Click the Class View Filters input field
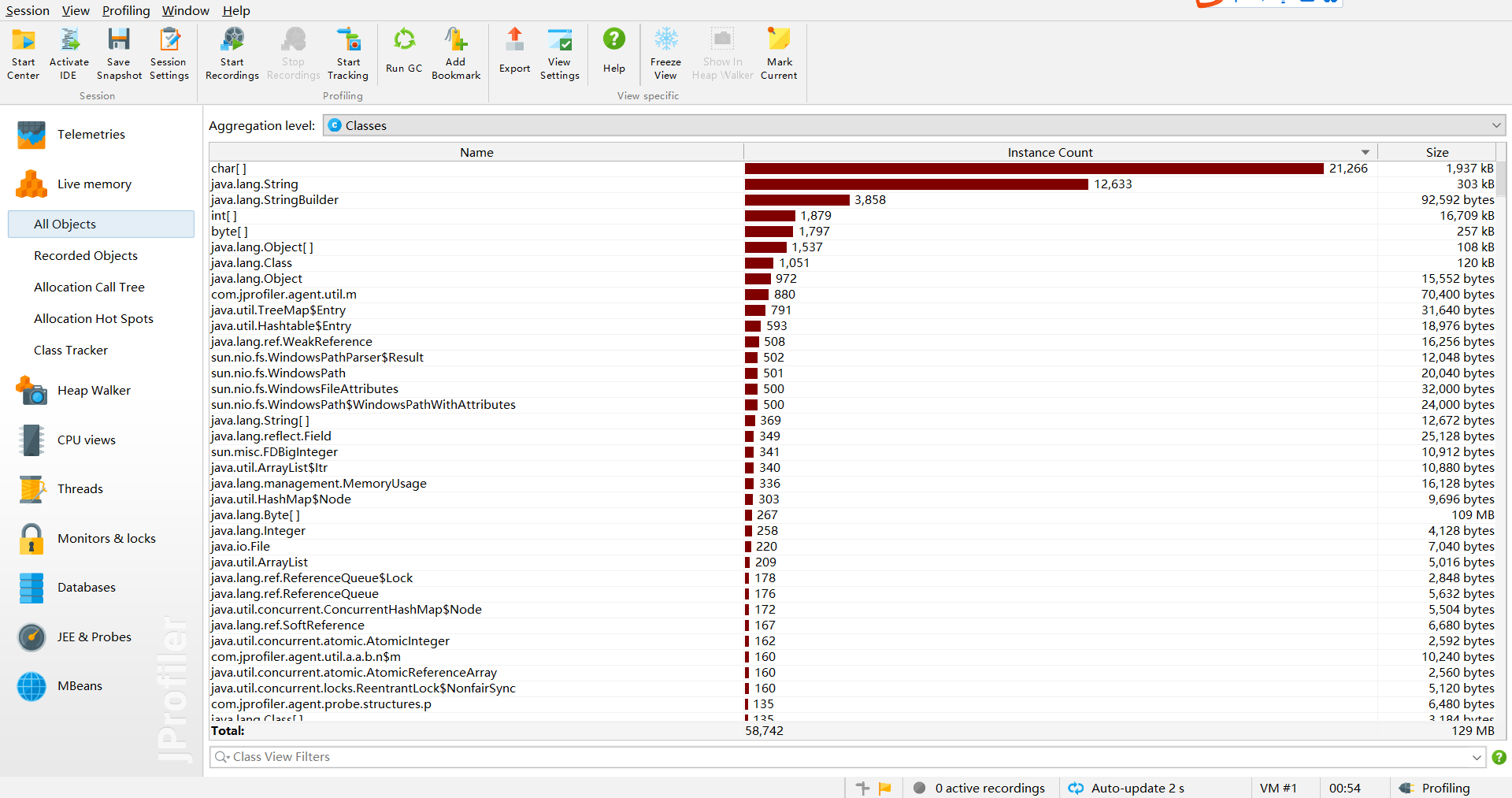 [847, 757]
